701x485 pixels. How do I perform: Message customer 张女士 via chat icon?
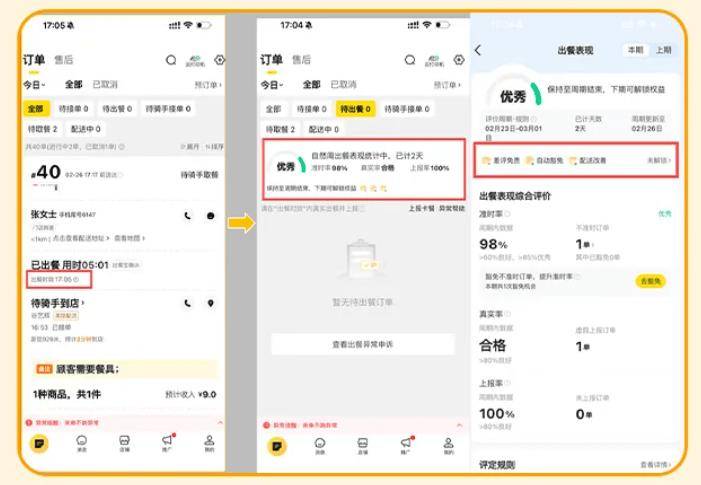click(211, 216)
